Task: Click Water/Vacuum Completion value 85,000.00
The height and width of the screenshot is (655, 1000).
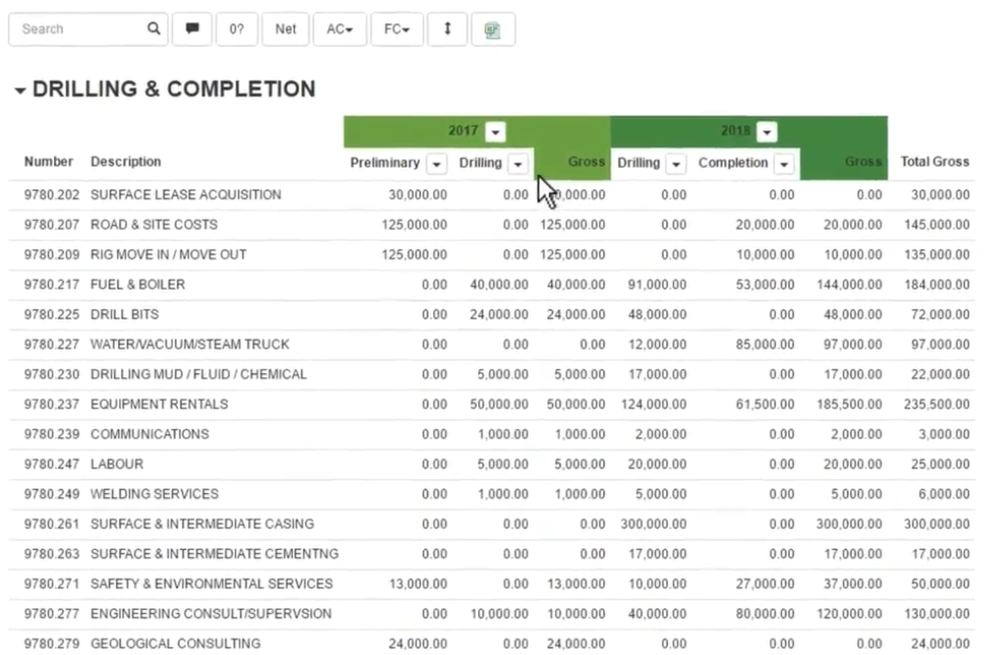Action: 765,344
